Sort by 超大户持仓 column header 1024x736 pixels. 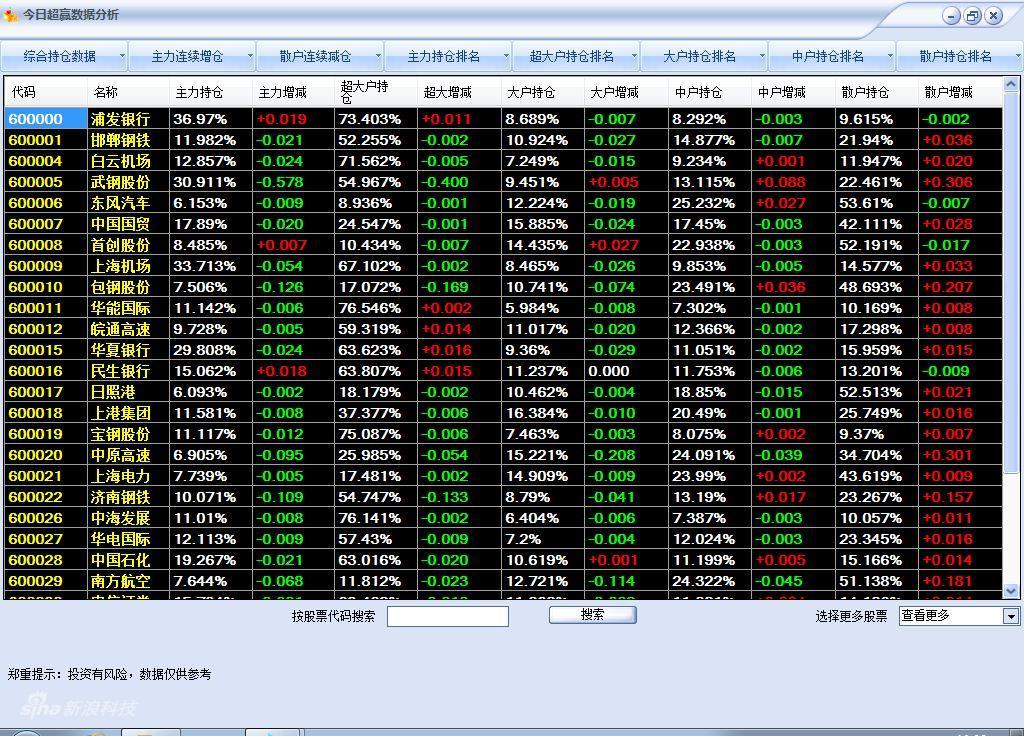(376, 93)
